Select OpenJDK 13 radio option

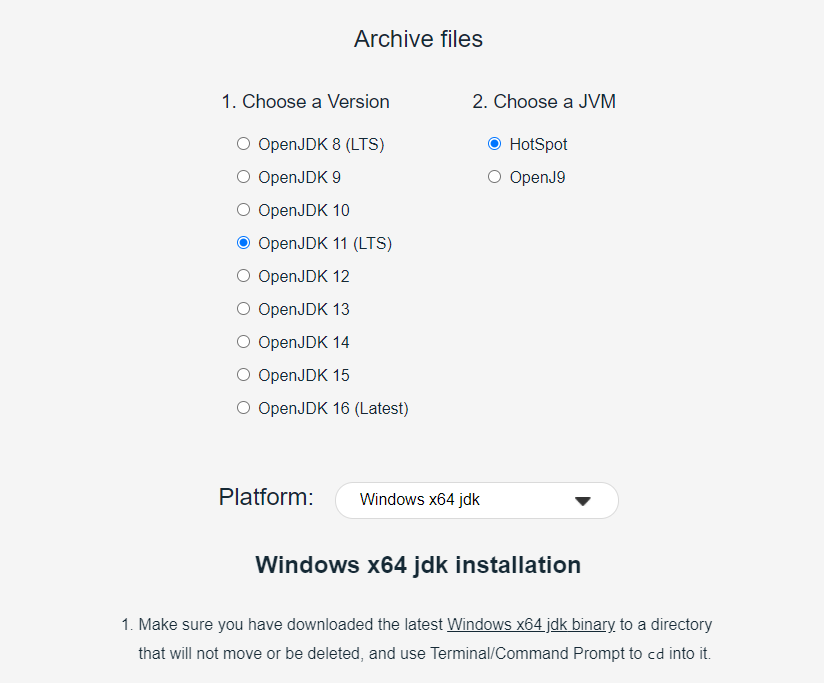pyautogui.click(x=243, y=309)
